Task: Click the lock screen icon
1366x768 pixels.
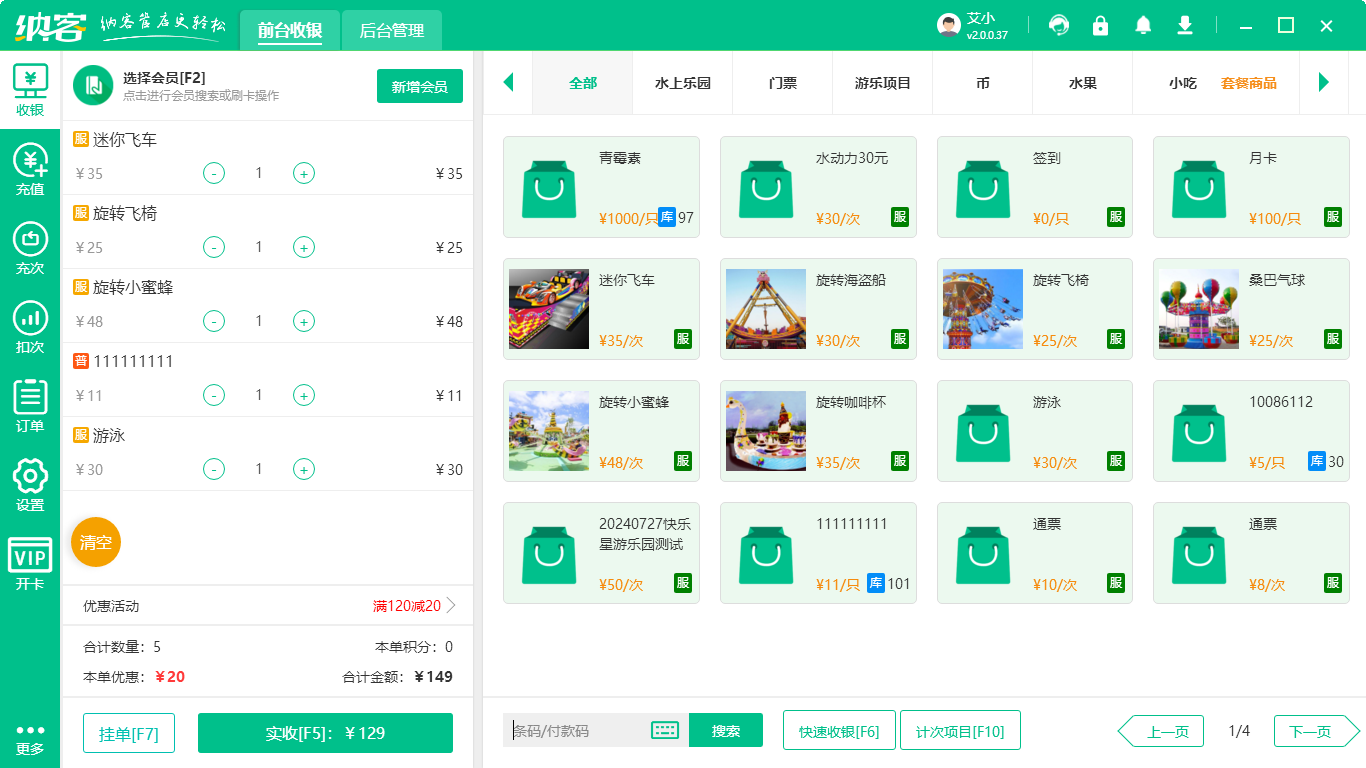Action: 1101,25
